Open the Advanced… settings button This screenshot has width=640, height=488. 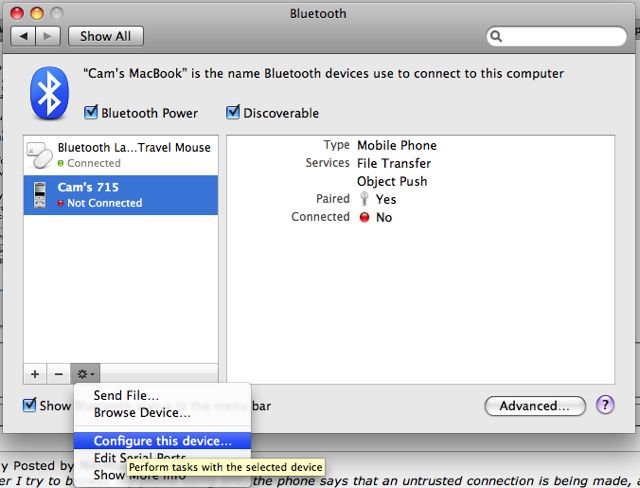pyautogui.click(x=535, y=406)
